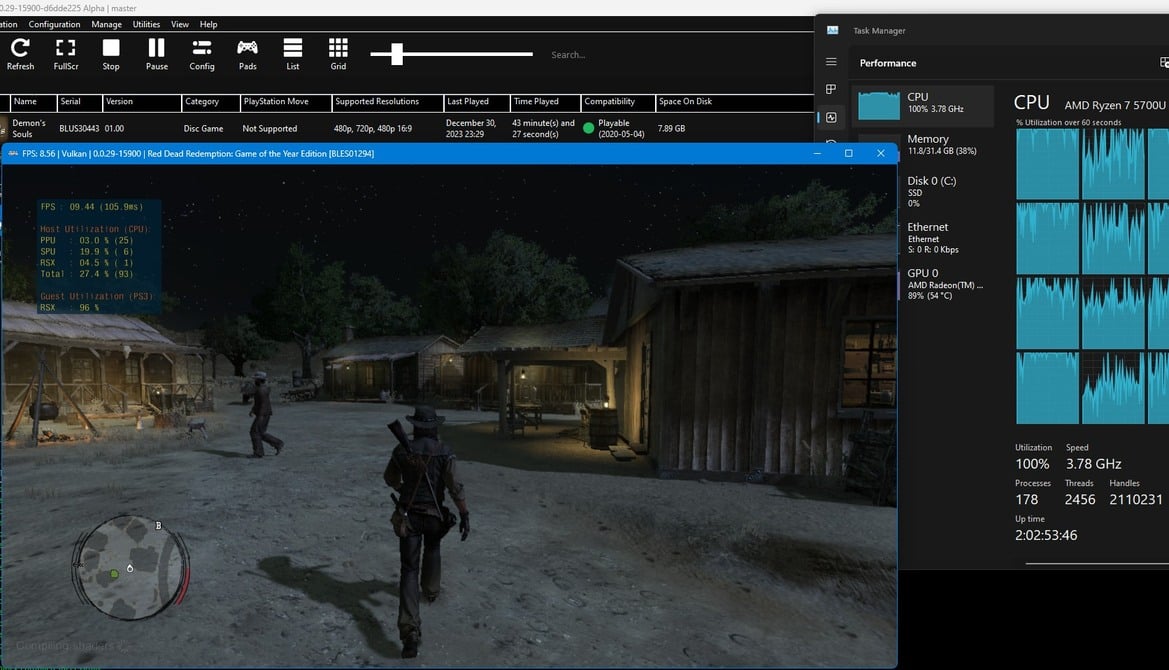
Task: Switch the game list to List view
Action: (x=293, y=54)
